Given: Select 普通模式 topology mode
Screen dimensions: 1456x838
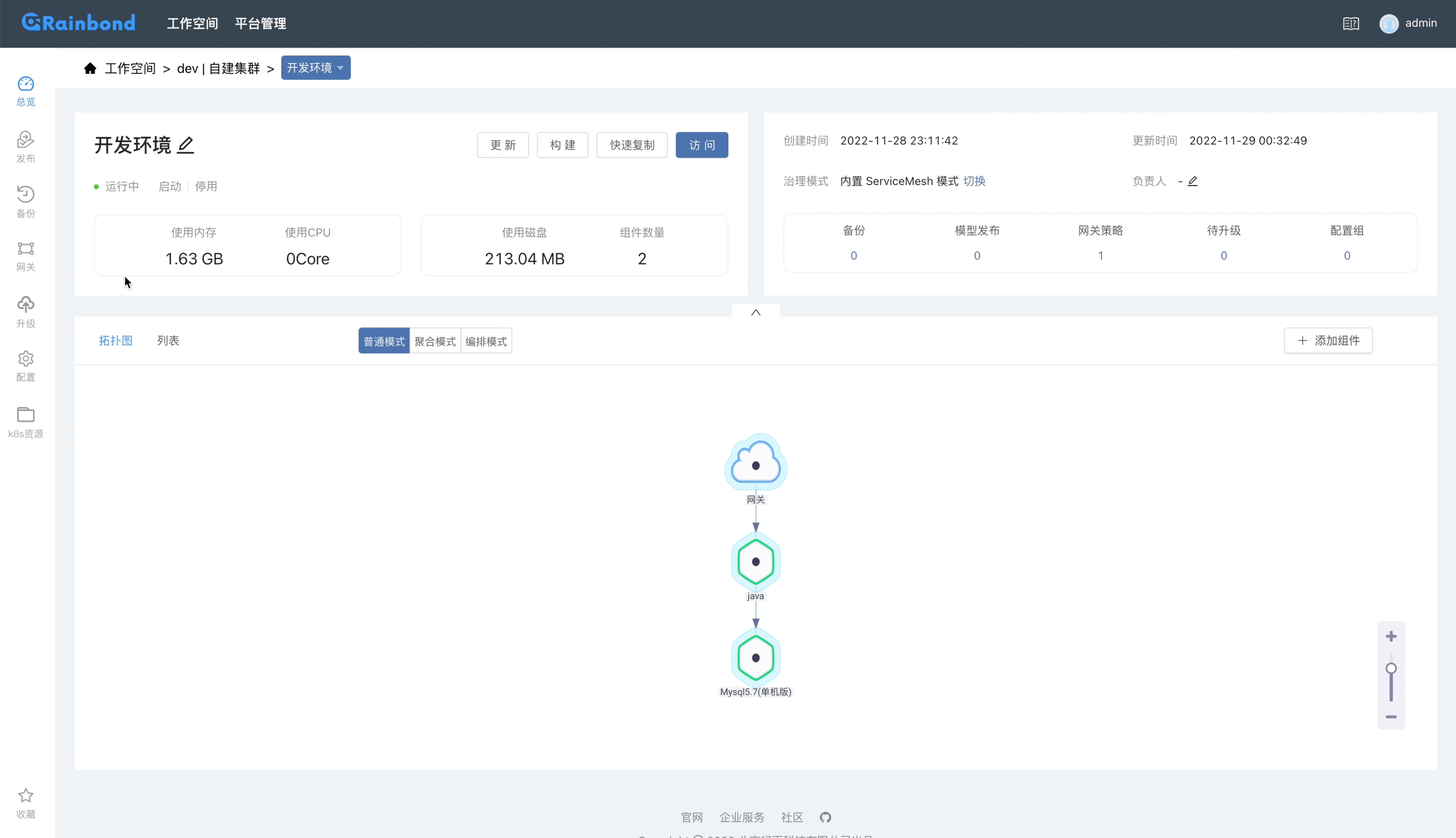Looking at the screenshot, I should coord(384,341).
